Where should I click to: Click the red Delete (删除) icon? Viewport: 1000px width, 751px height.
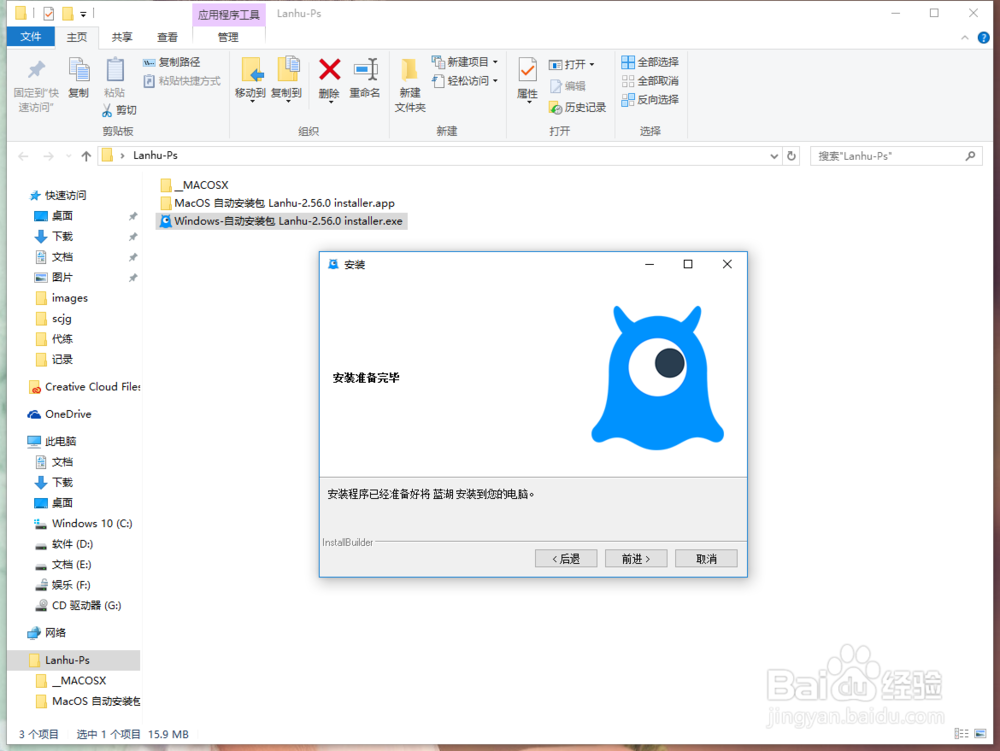[x=330, y=69]
